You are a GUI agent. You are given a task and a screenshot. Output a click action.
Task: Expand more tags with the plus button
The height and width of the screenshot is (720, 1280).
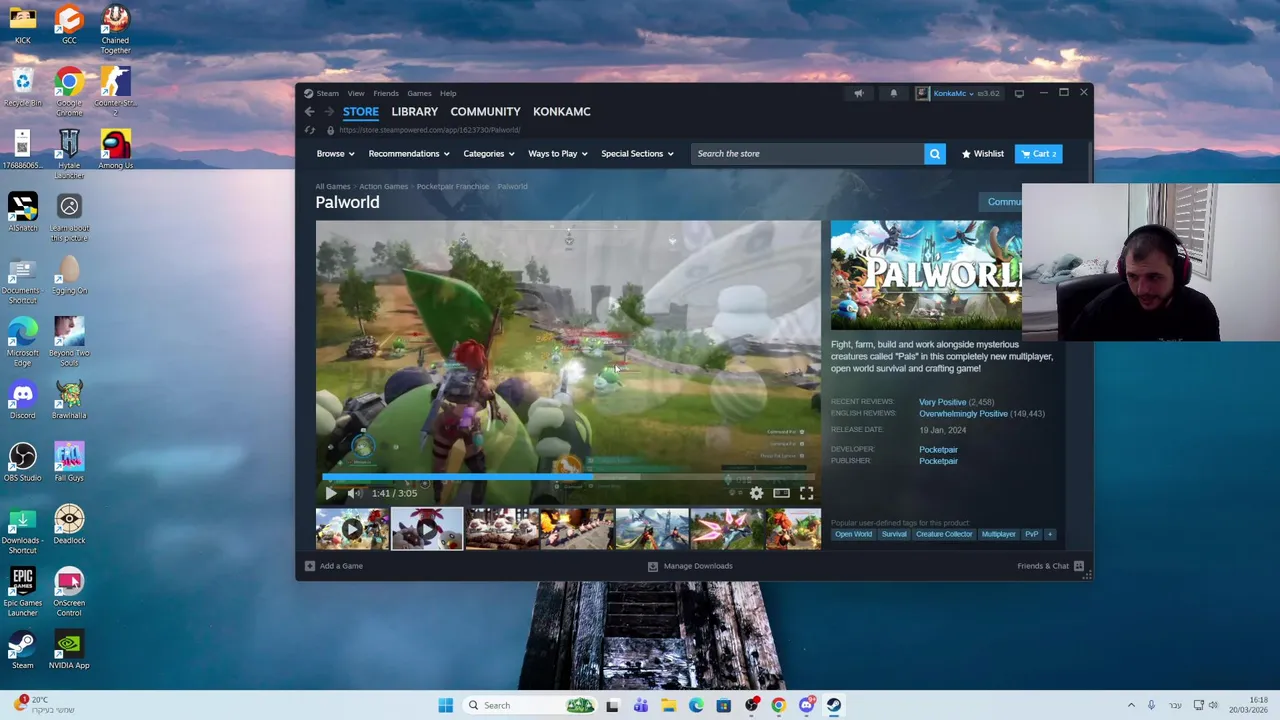[x=1050, y=534]
